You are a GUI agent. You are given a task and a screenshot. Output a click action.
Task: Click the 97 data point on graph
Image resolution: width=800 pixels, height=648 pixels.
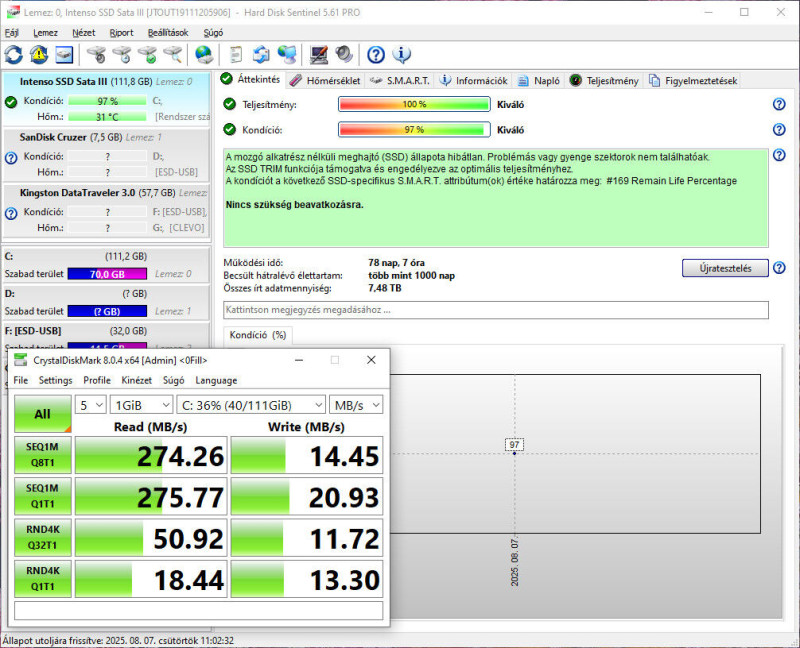coord(514,452)
